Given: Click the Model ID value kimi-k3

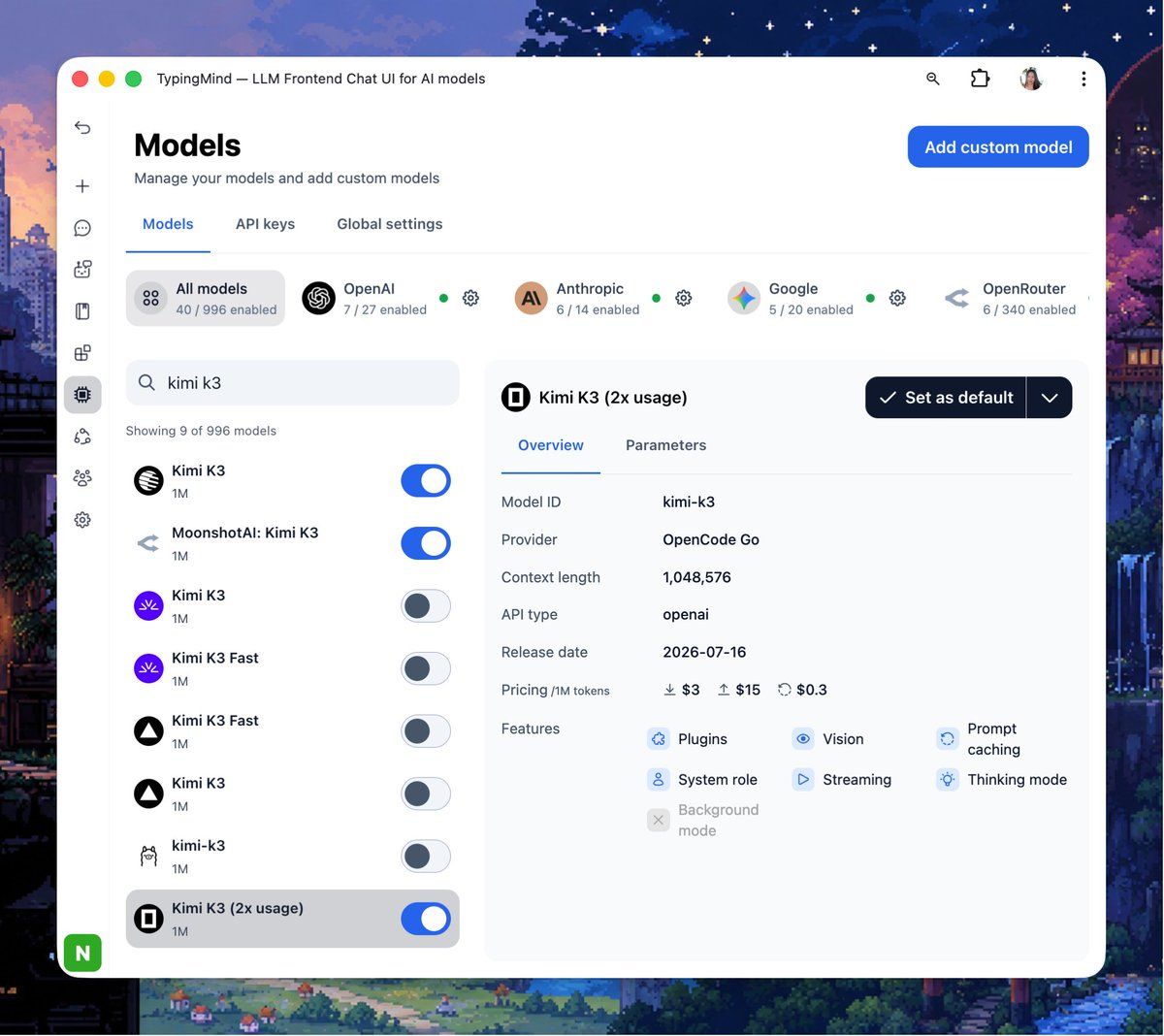Looking at the screenshot, I should coord(689,502).
